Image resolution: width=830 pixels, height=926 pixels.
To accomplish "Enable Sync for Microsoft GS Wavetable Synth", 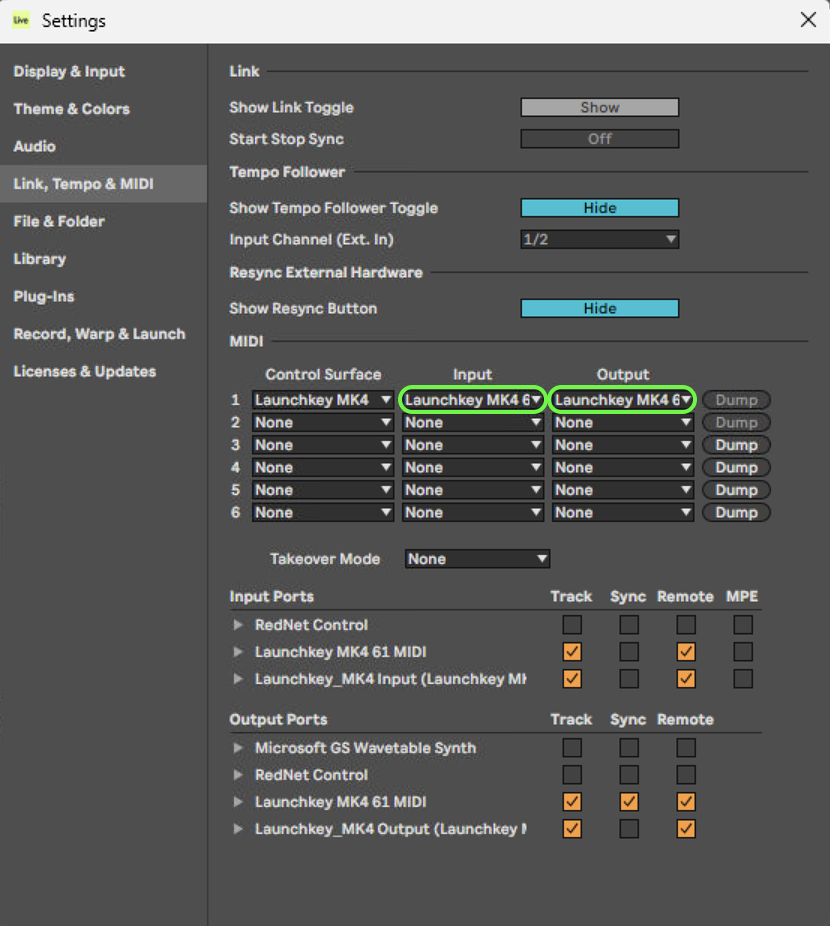I will coord(629,748).
